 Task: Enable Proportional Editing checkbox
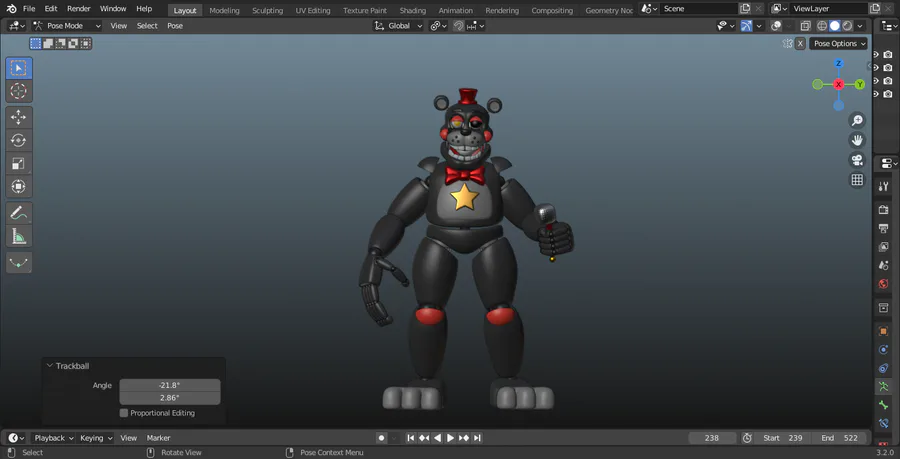tap(123, 413)
